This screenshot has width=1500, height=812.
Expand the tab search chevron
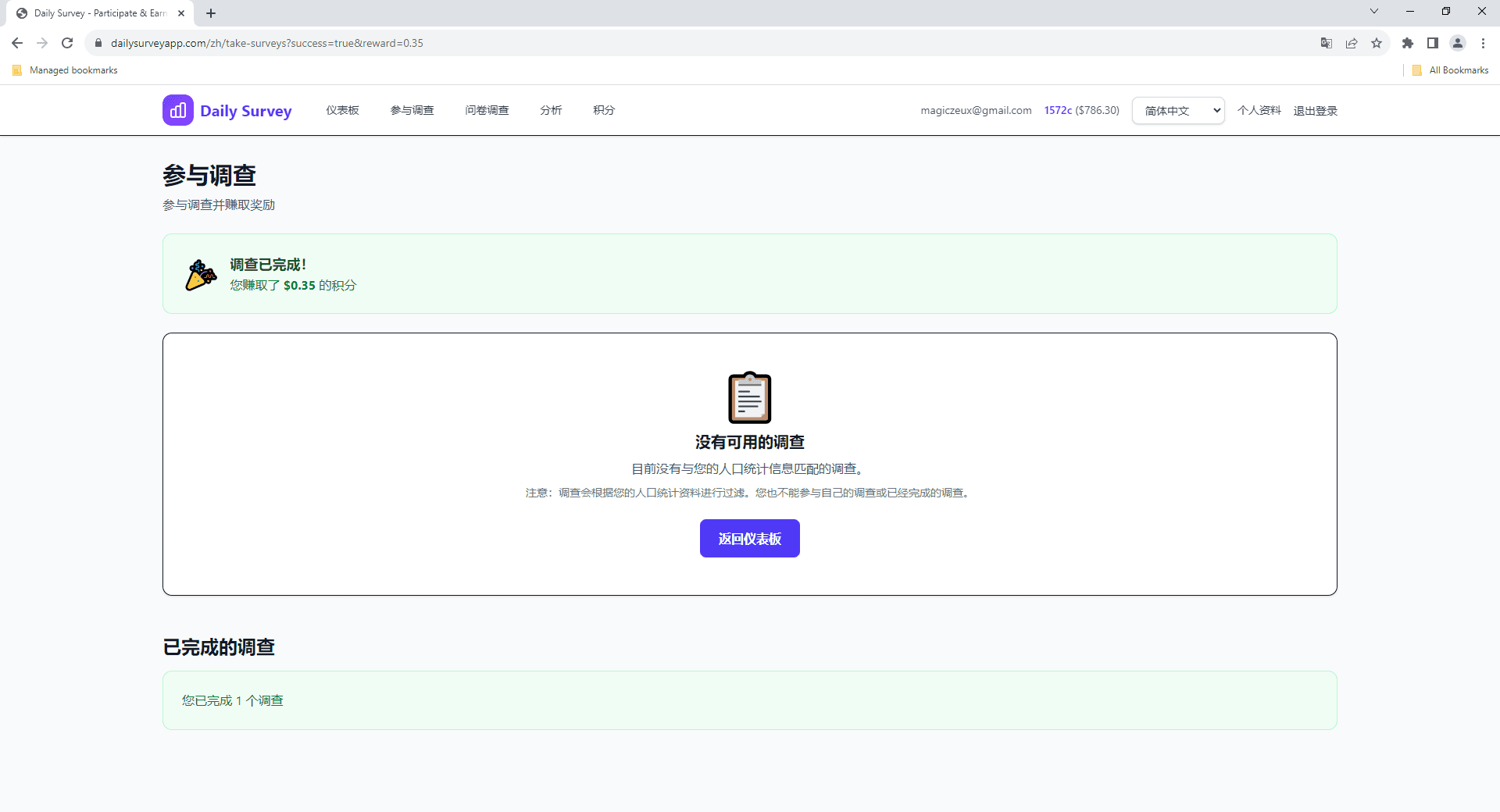[x=1374, y=11]
